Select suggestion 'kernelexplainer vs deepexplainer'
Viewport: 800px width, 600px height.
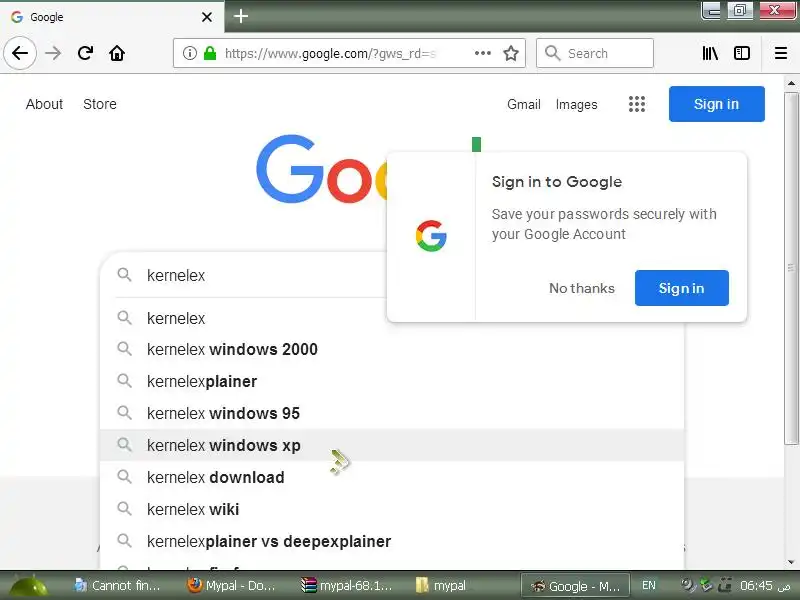click(x=392, y=541)
